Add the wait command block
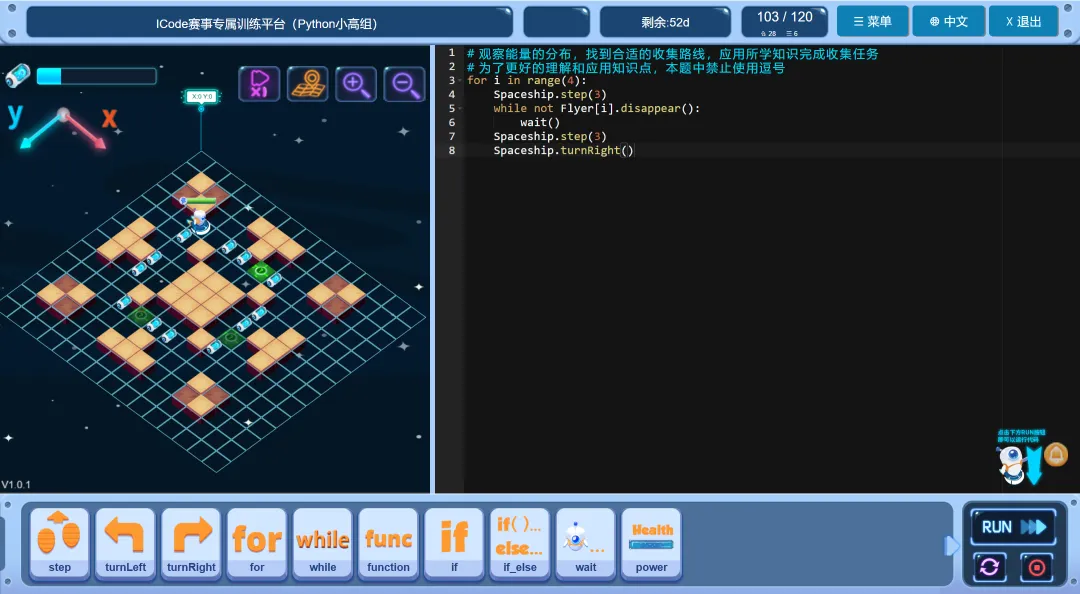This screenshot has height=594, width=1080. (x=585, y=544)
